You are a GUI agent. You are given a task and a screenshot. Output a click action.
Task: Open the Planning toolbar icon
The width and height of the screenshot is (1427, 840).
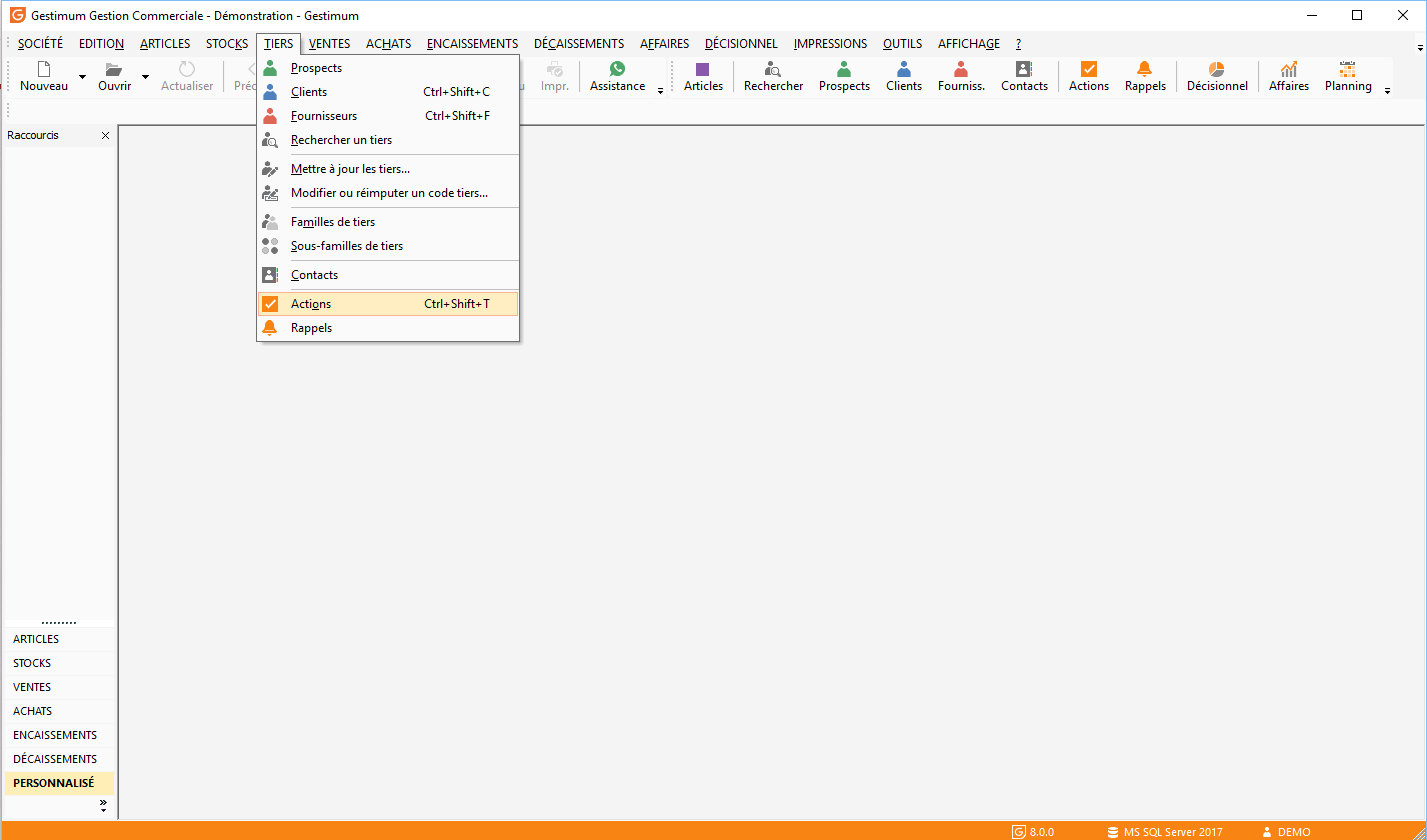(x=1348, y=69)
